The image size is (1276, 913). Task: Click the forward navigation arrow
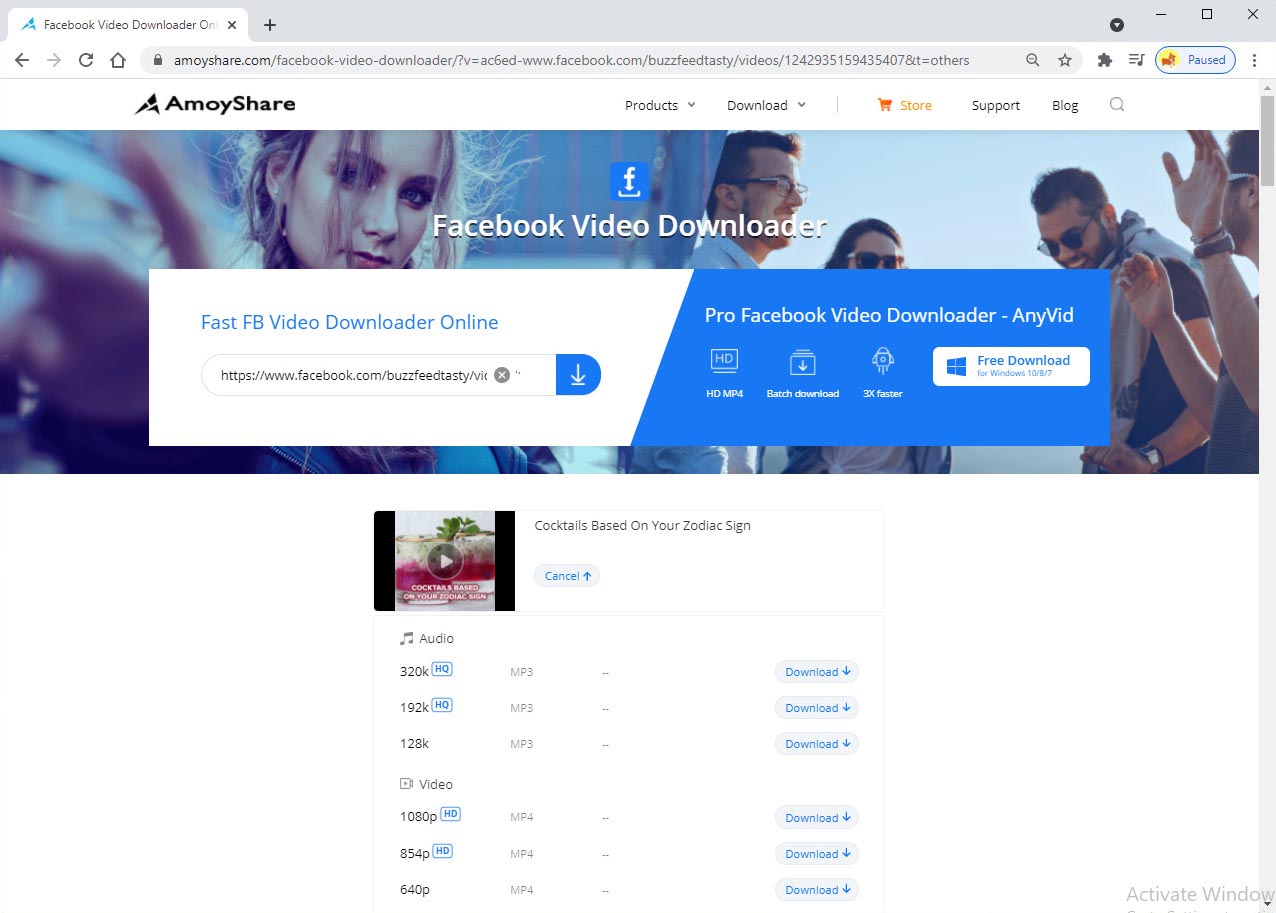54,60
